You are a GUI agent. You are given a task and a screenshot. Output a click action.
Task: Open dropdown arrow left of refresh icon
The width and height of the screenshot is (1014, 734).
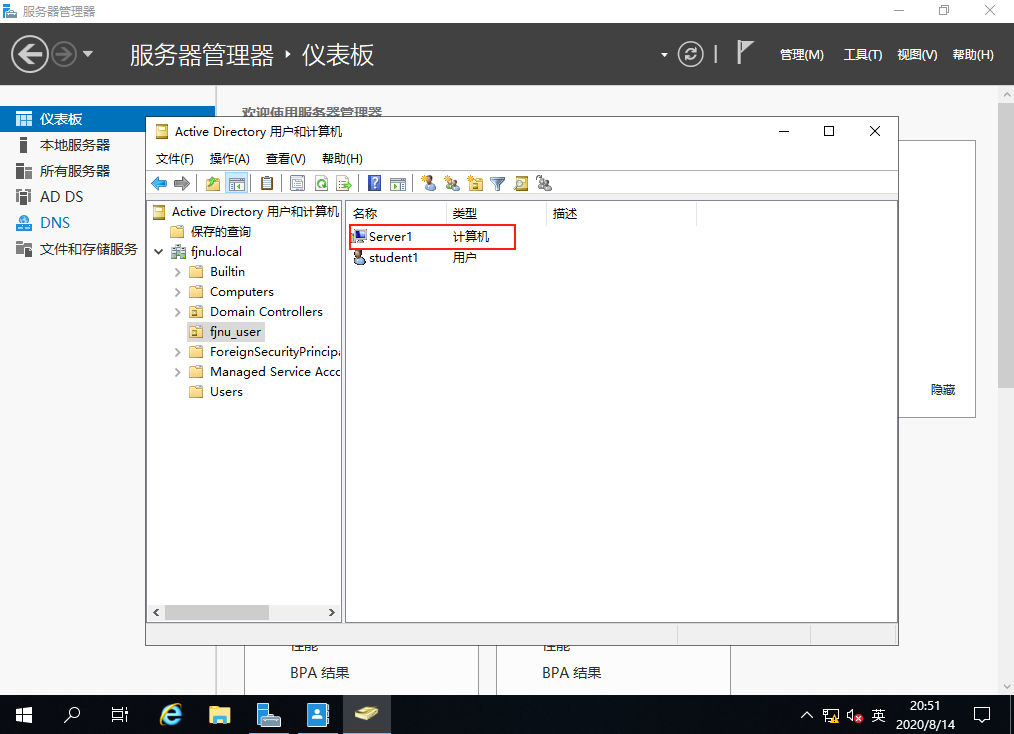click(x=664, y=55)
